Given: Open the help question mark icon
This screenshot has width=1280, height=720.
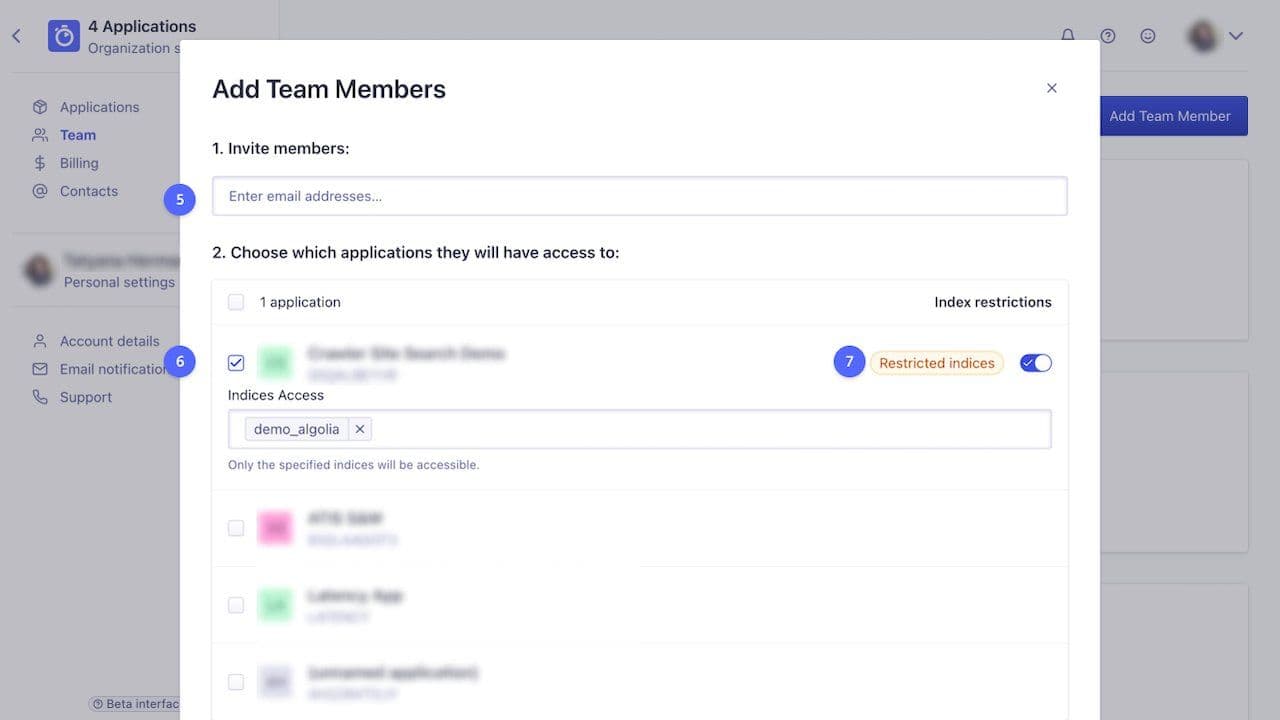Looking at the screenshot, I should (1108, 36).
